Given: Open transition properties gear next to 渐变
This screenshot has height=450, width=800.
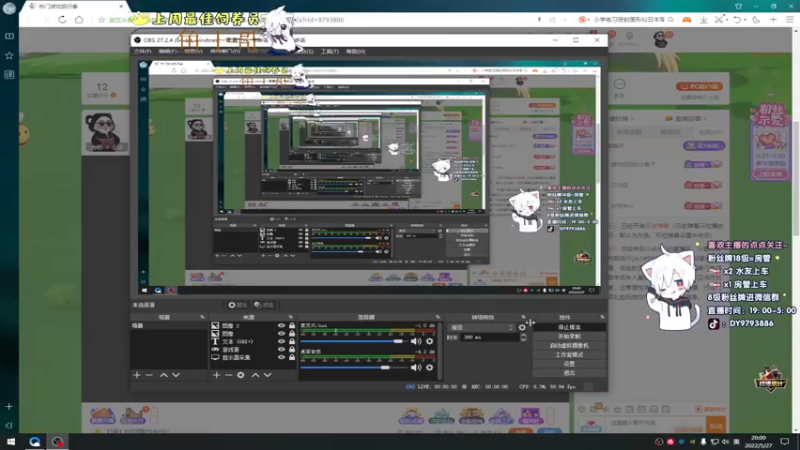Looking at the screenshot, I should tap(522, 328).
